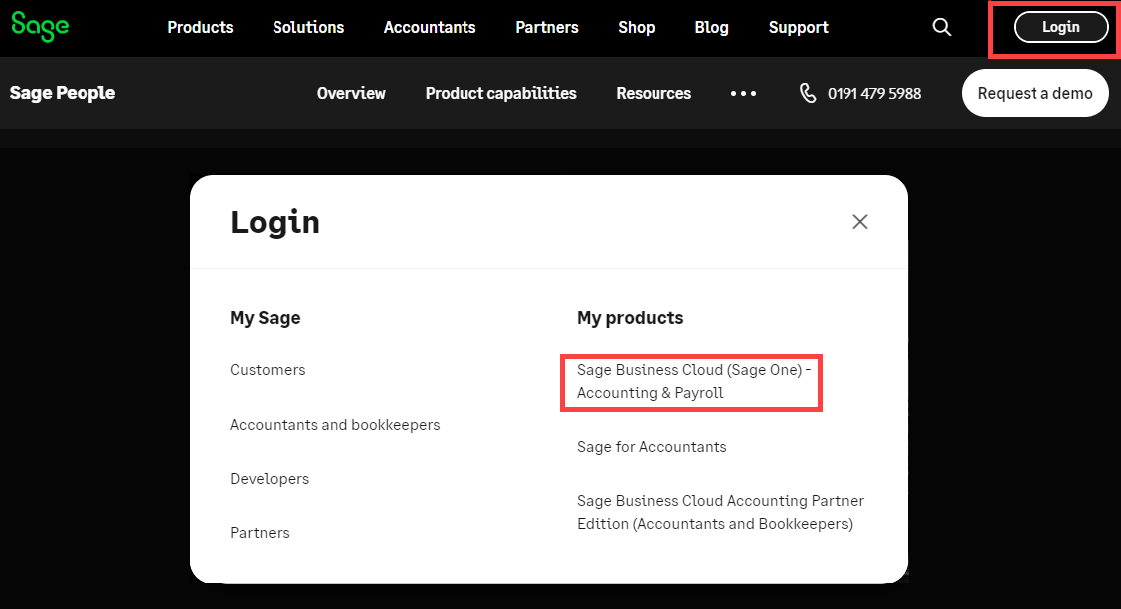Click the Sage logo
This screenshot has width=1121, height=609.
point(40,26)
